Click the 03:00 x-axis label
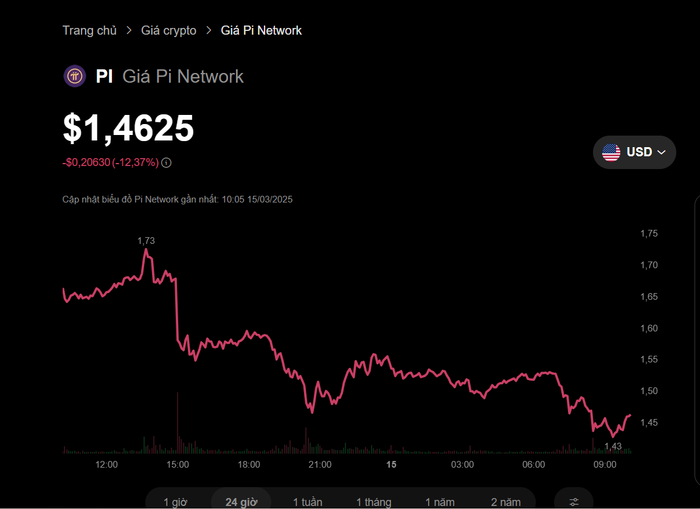Screen dimensions: 700x509 (x=462, y=464)
